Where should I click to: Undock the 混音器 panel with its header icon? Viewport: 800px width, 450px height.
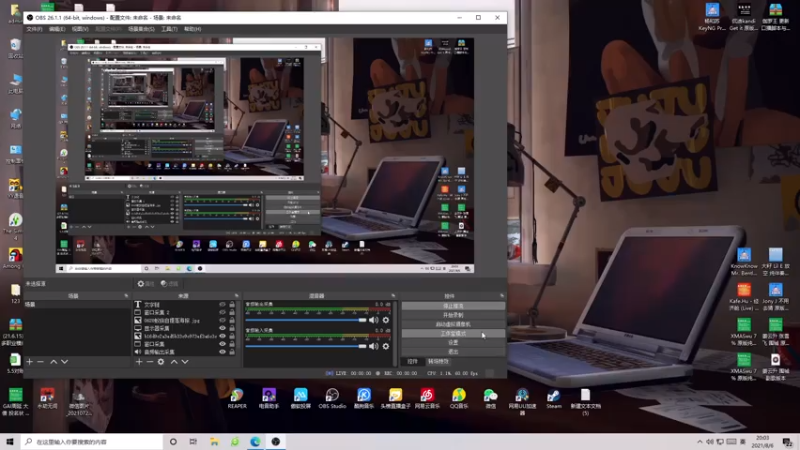393,296
